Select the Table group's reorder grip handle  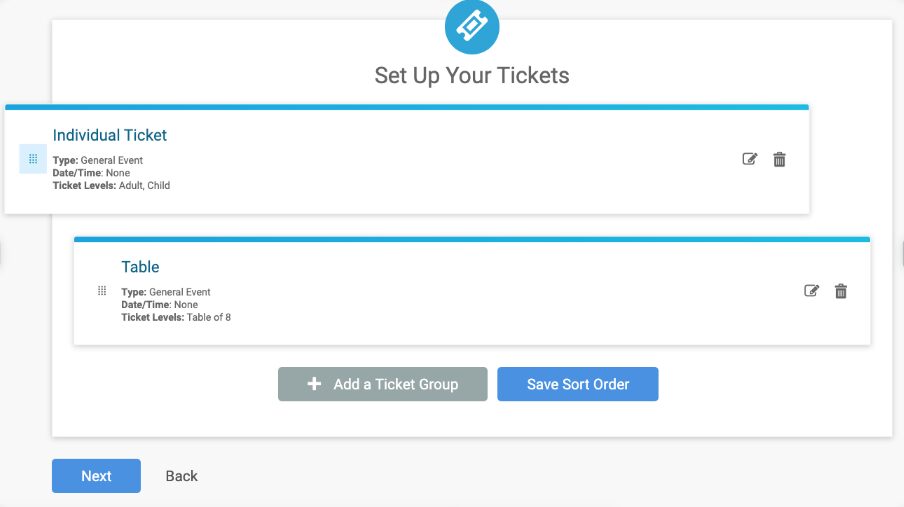click(102, 290)
